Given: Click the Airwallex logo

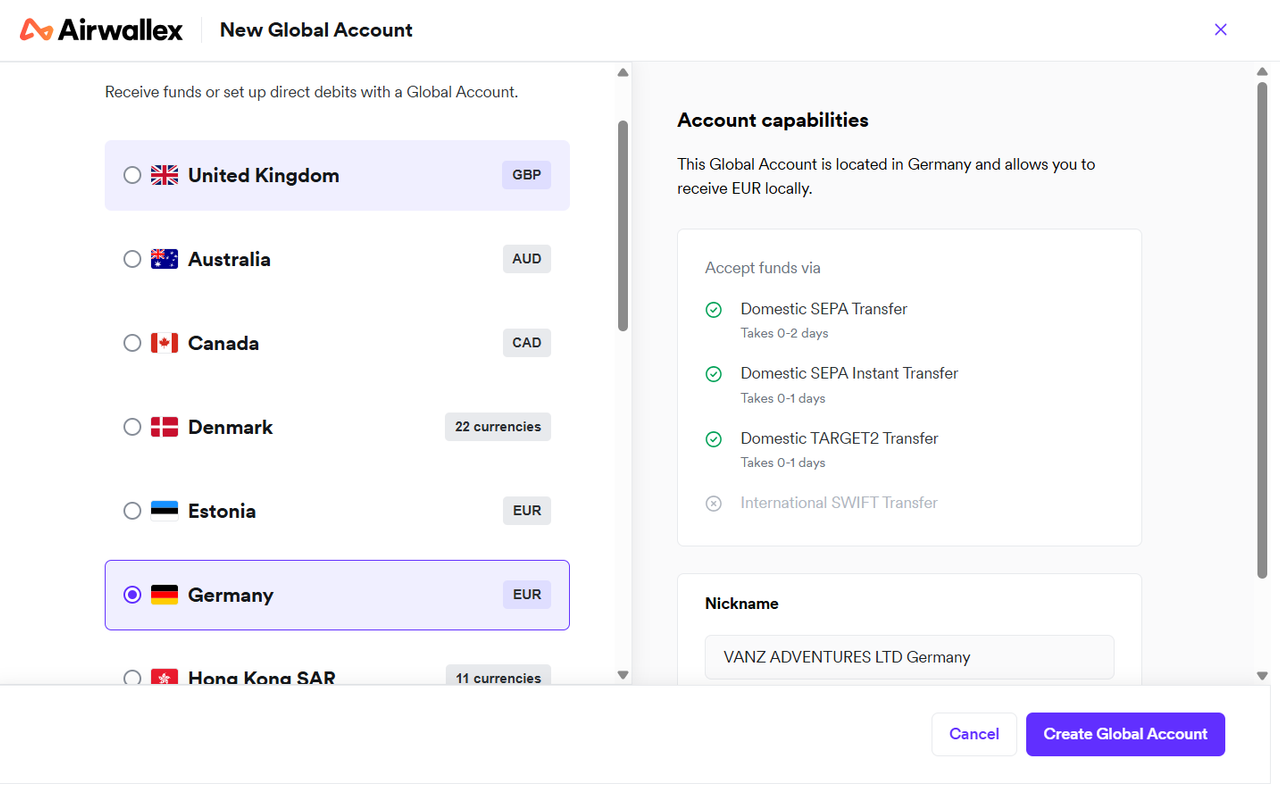Looking at the screenshot, I should pos(101,30).
